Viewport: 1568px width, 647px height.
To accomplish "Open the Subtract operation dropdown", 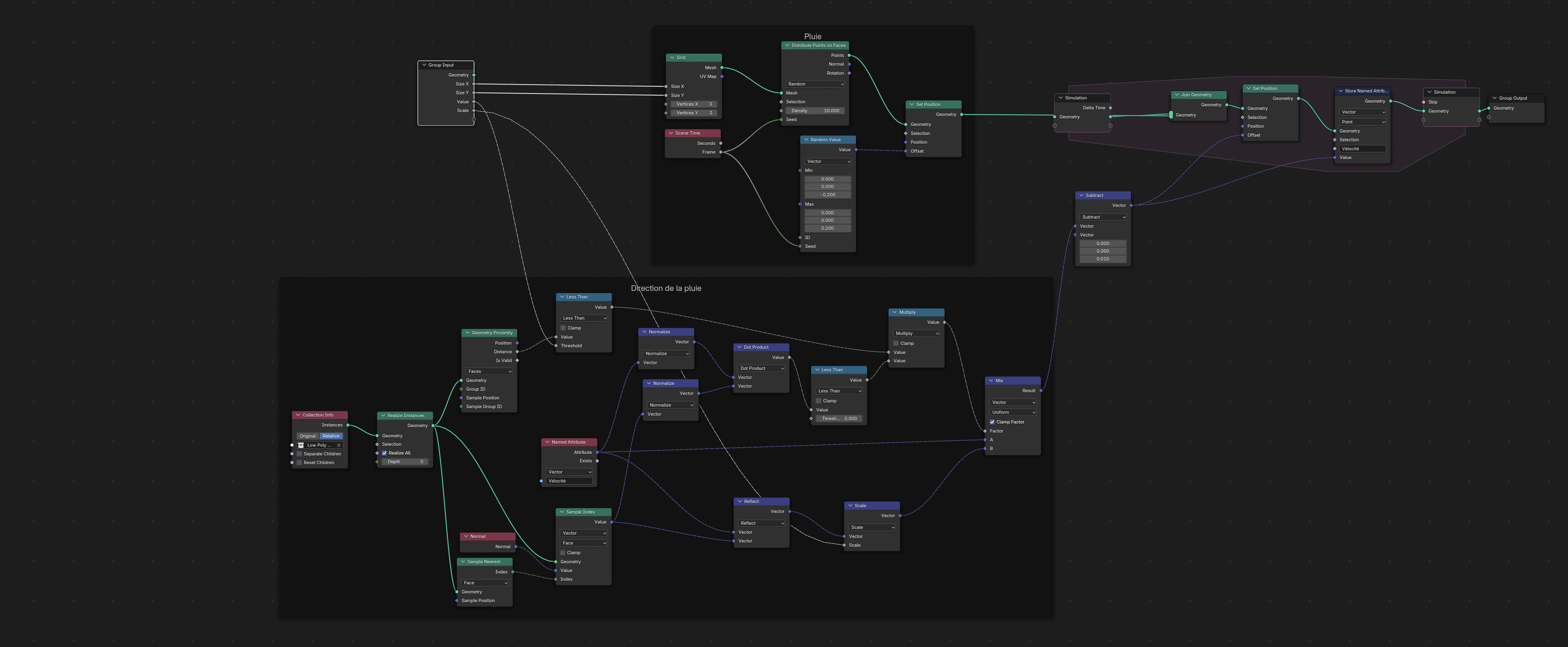I will tap(1103, 217).
